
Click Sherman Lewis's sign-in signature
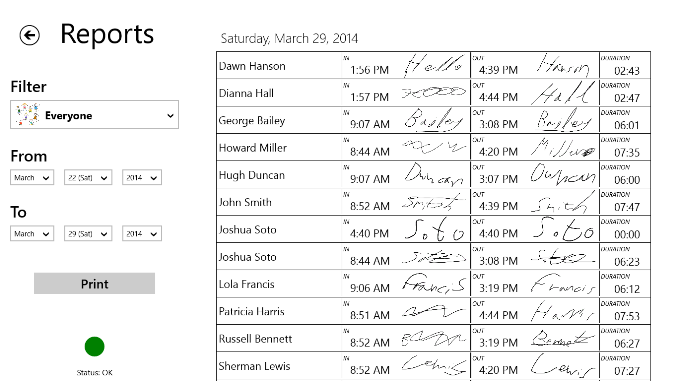434,365
